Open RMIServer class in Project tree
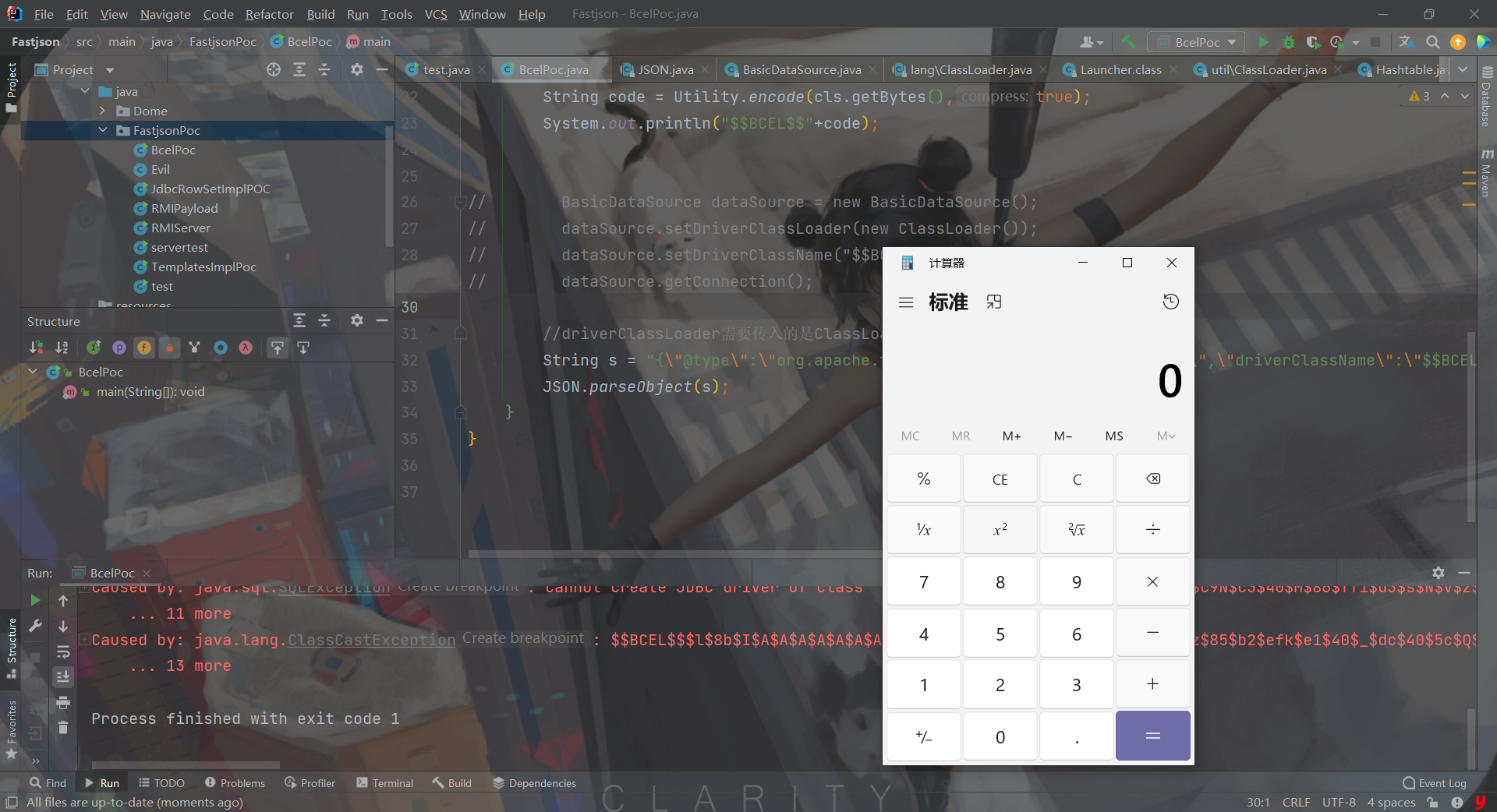Image resolution: width=1497 pixels, height=812 pixels. point(181,228)
